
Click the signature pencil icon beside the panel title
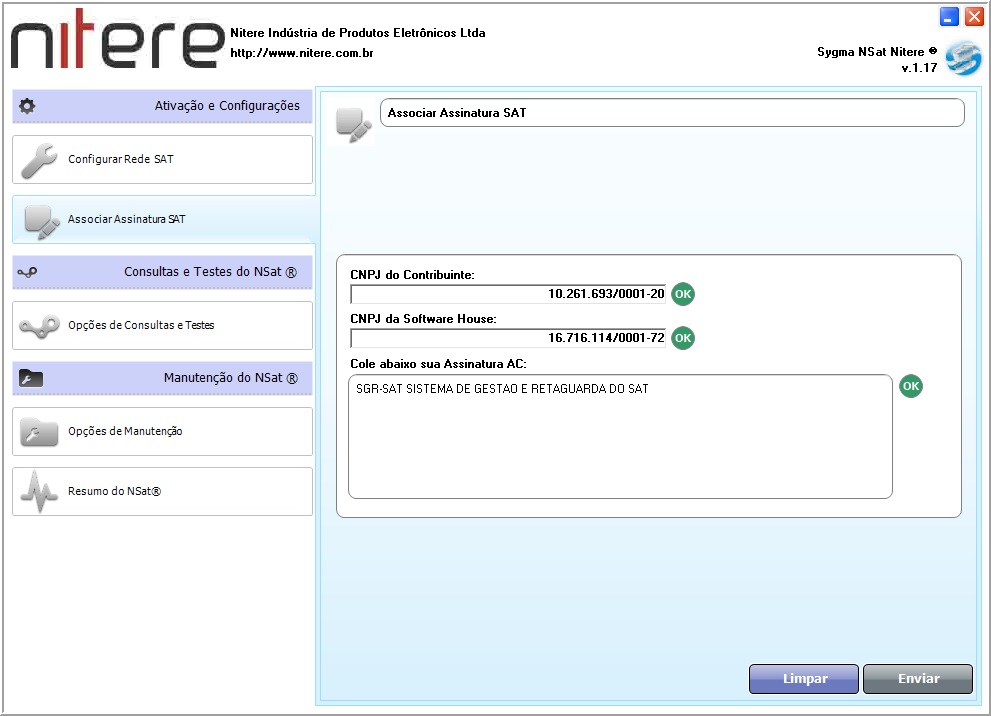point(354,124)
